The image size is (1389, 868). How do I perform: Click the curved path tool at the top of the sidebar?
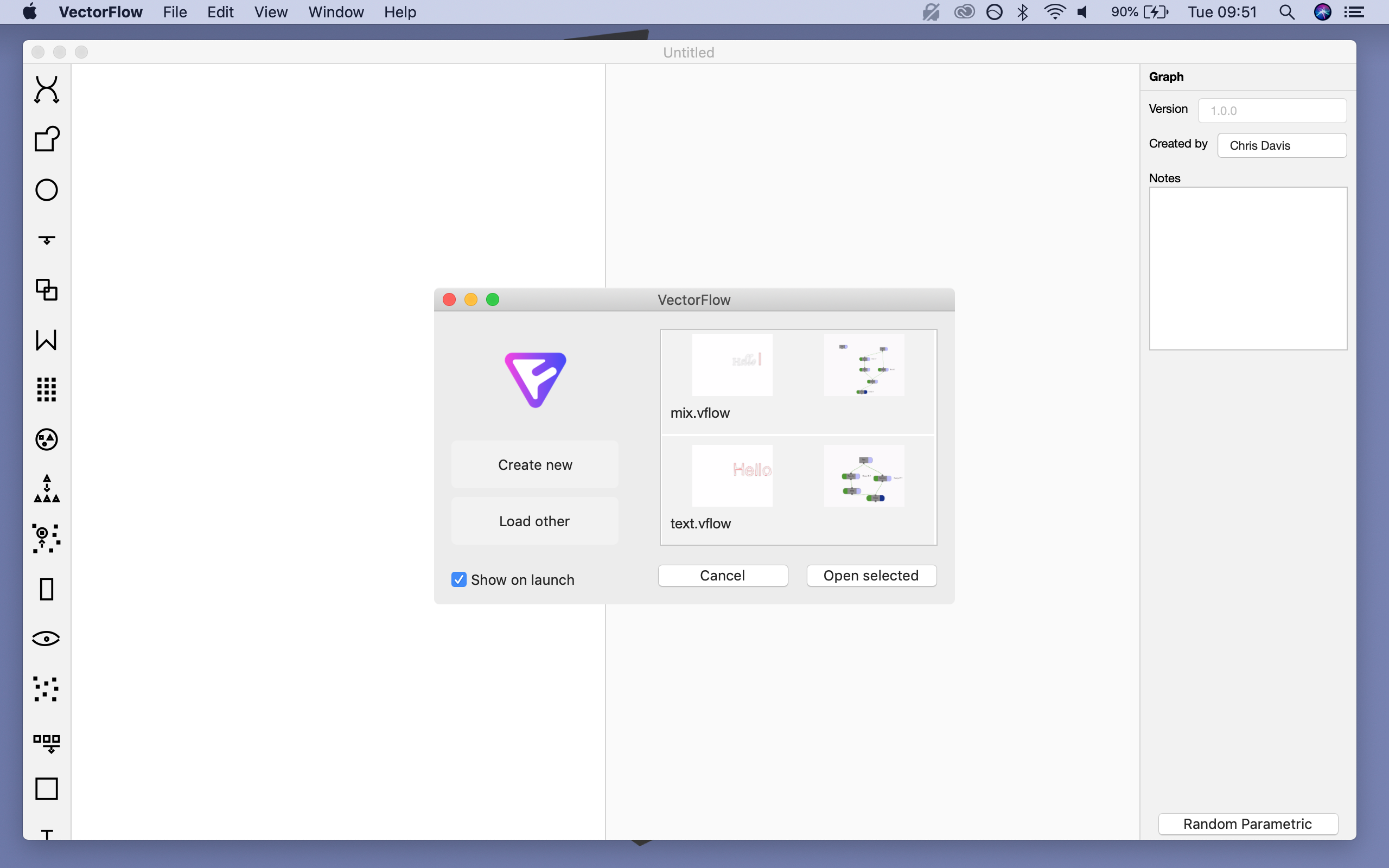click(x=47, y=90)
